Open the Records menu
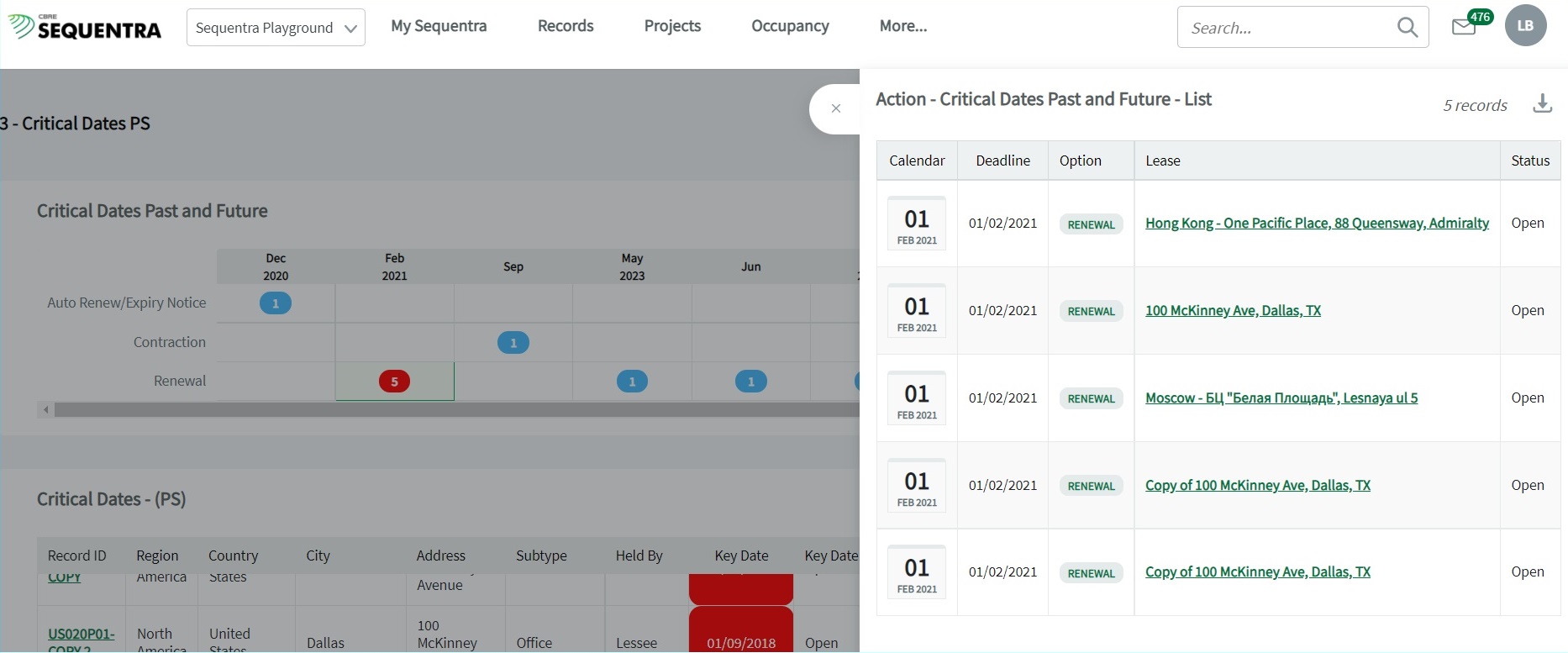1568x653 pixels. [x=566, y=26]
